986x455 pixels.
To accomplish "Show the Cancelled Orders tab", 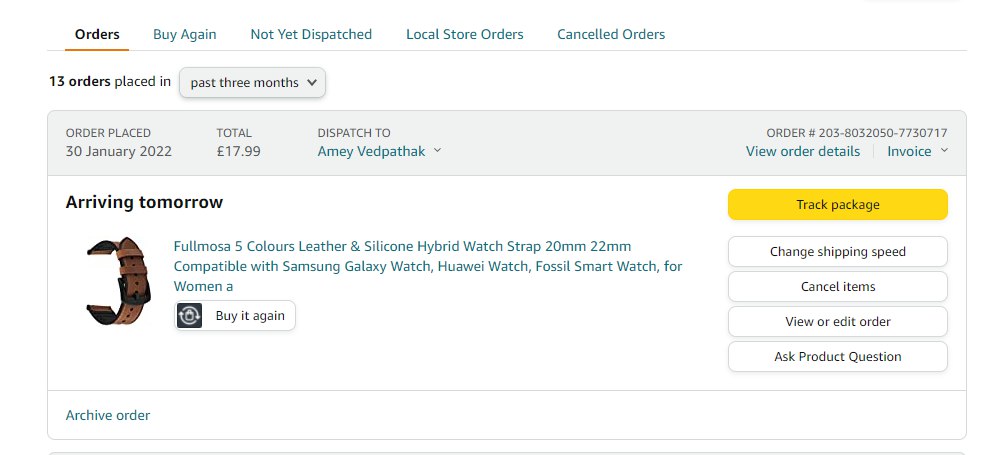I will coord(611,34).
